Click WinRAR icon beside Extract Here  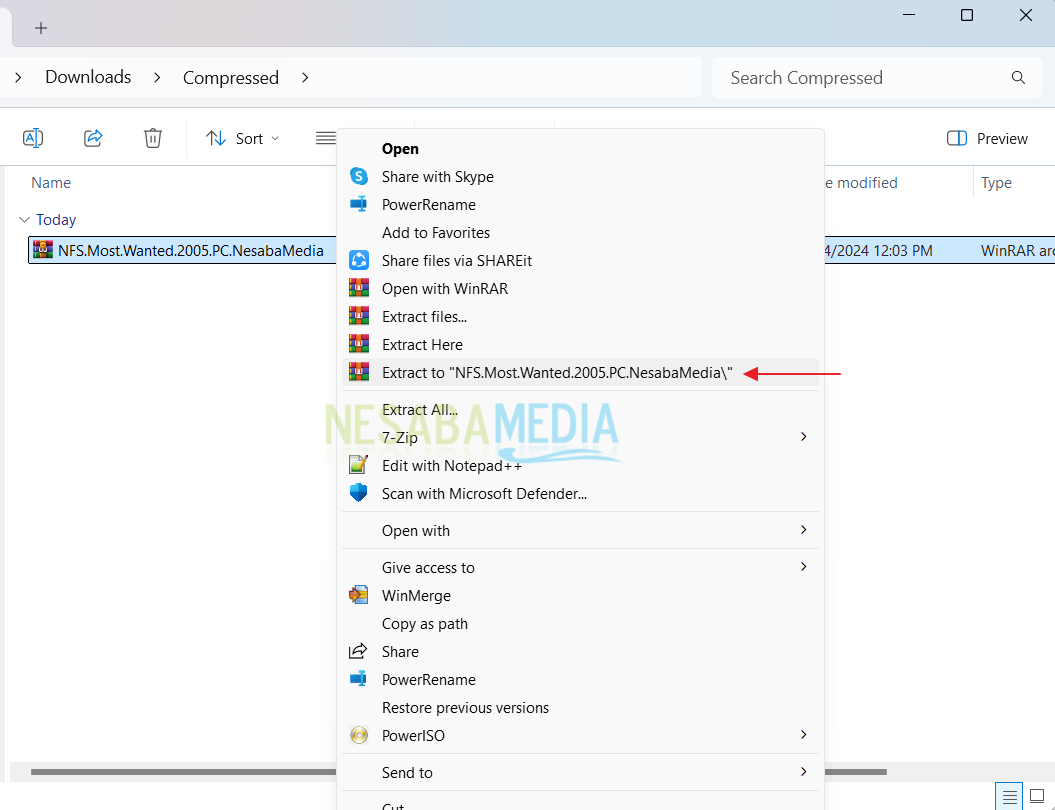pyautogui.click(x=359, y=344)
